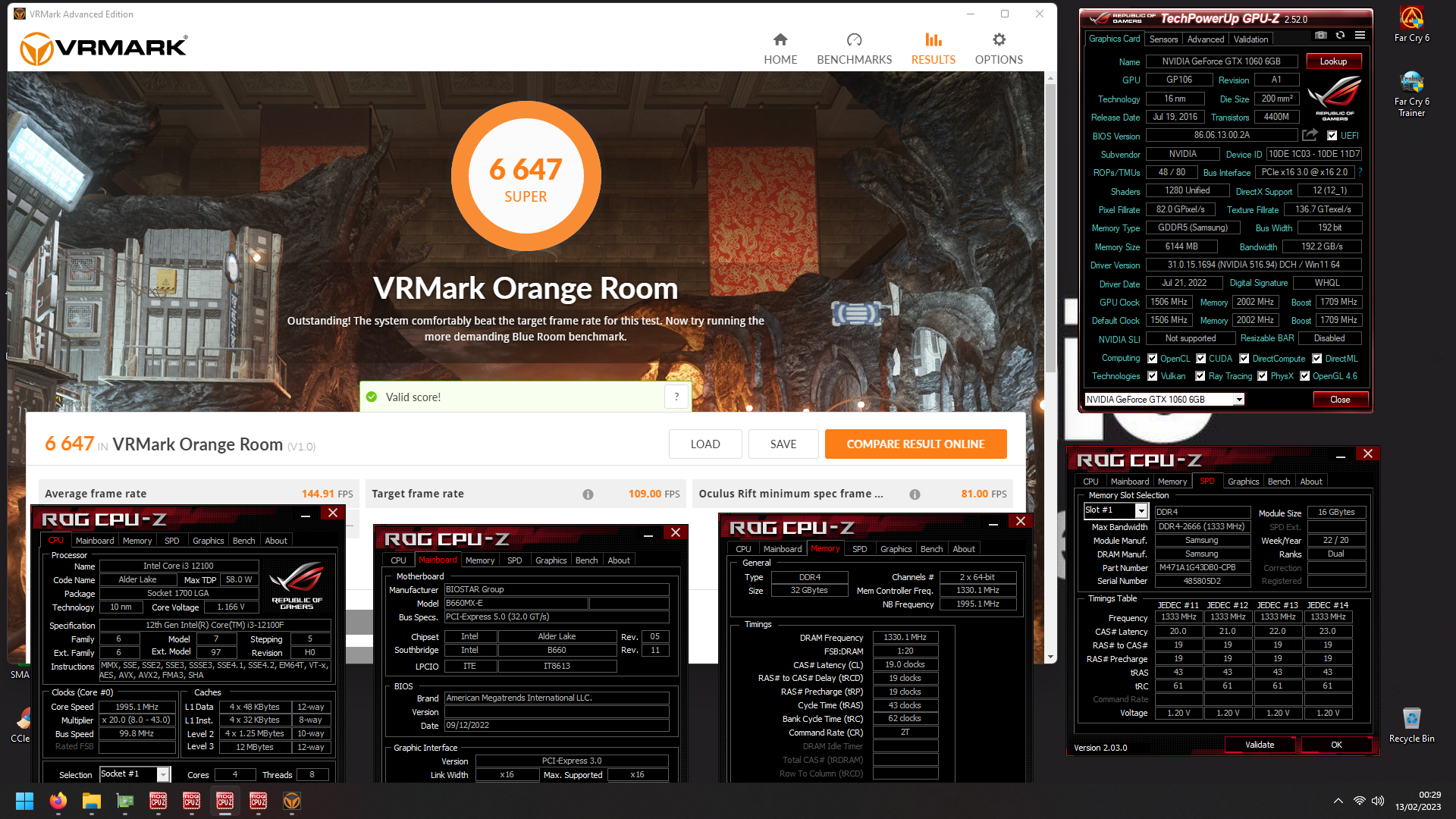Screen dimensions: 1456x819
Task: Open the Far Cry 6 Trainer desktop icon
Action: tap(1411, 94)
